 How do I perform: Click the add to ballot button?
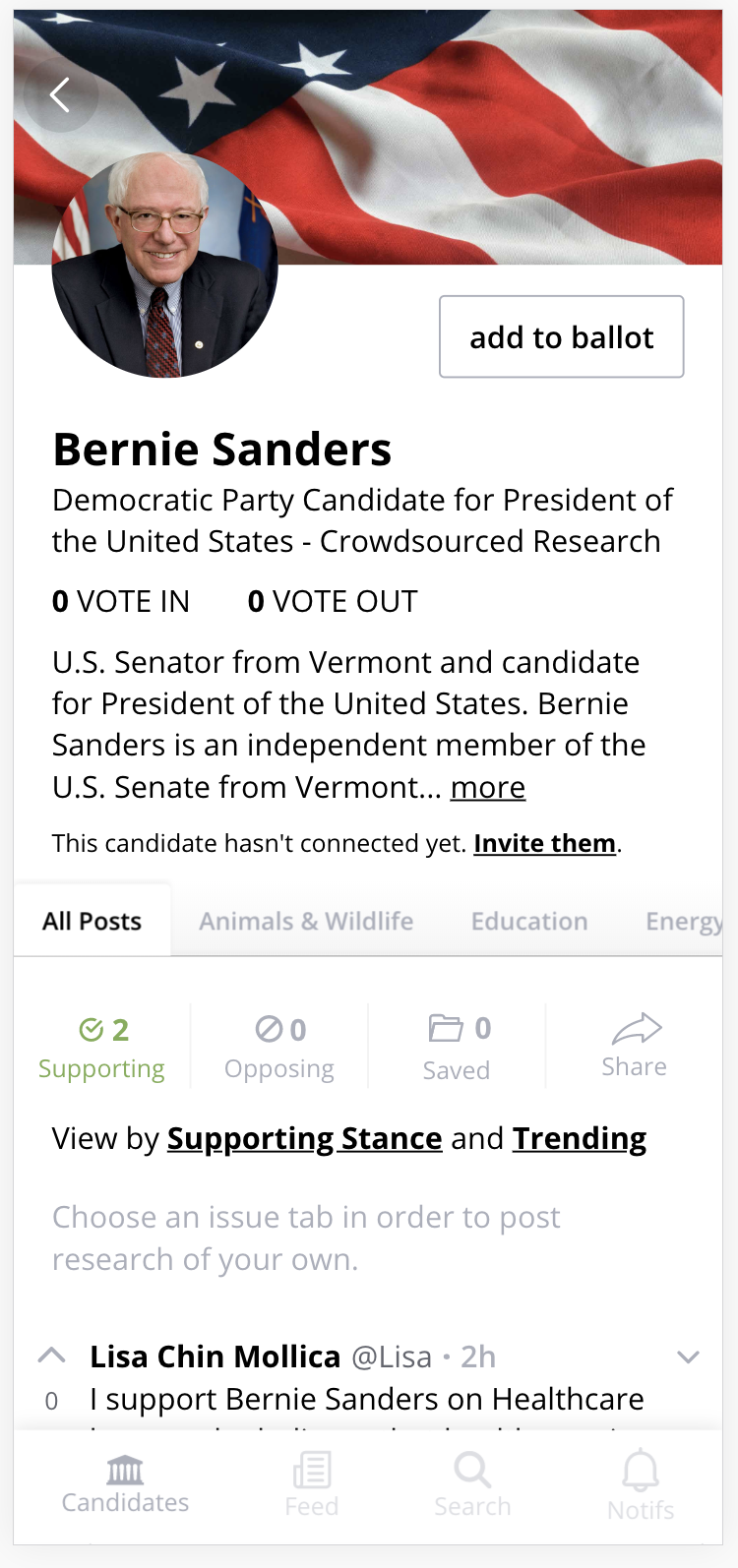[561, 336]
